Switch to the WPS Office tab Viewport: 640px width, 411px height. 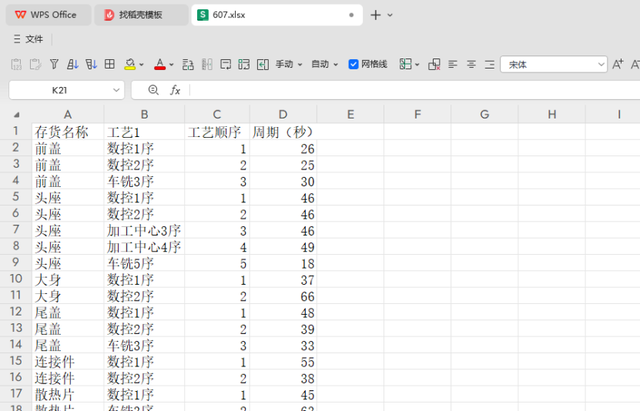pyautogui.click(x=49, y=15)
